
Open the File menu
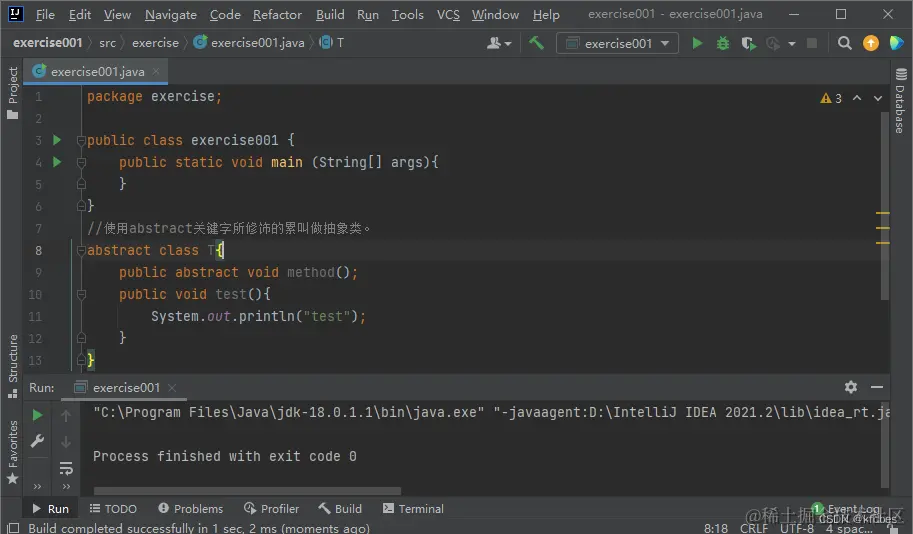[45, 15]
